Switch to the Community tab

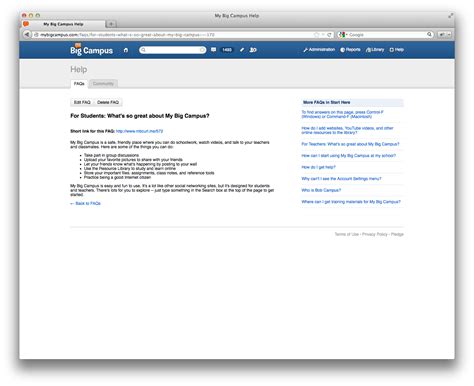[103, 84]
